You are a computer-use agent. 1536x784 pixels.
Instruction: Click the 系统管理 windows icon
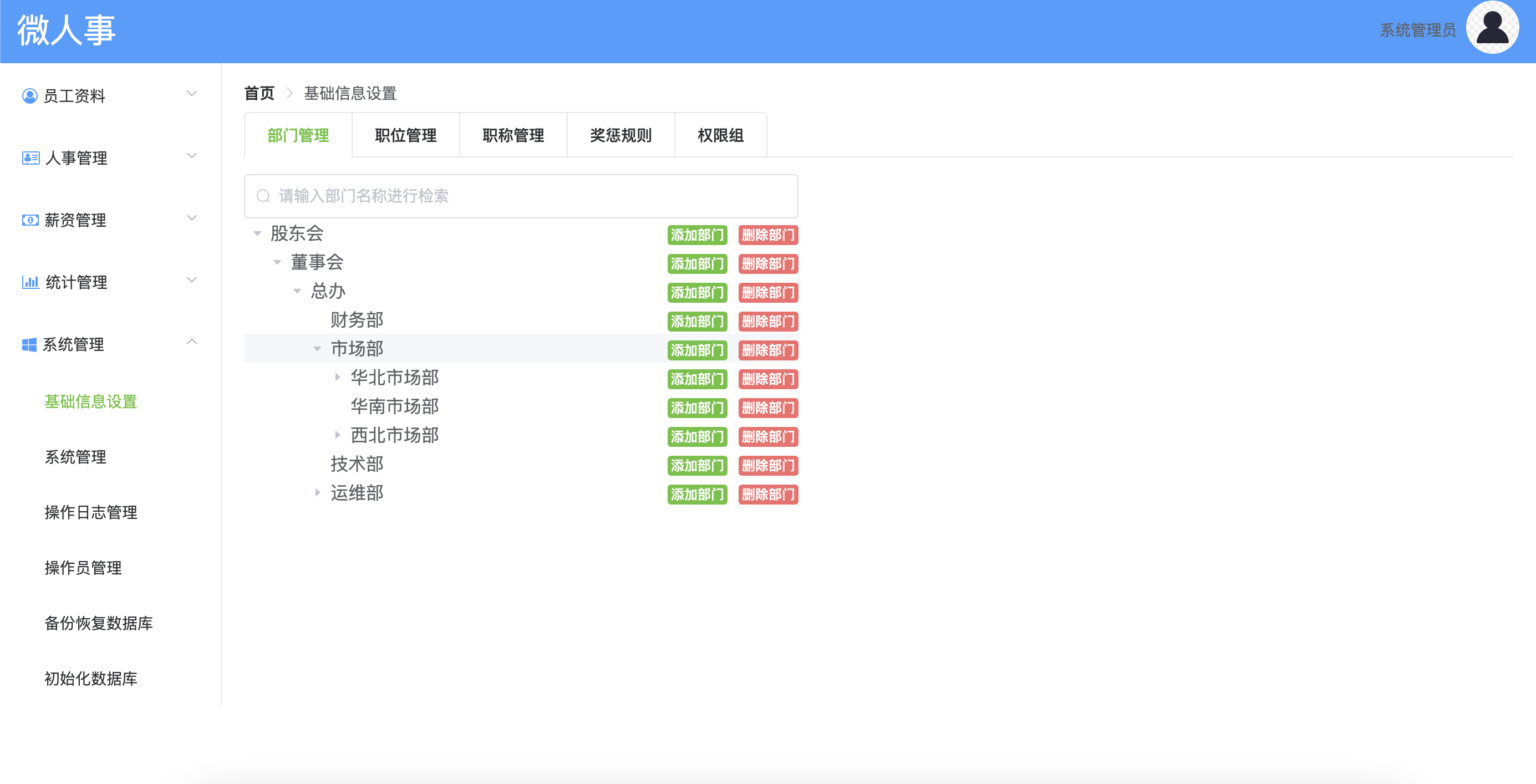point(29,345)
